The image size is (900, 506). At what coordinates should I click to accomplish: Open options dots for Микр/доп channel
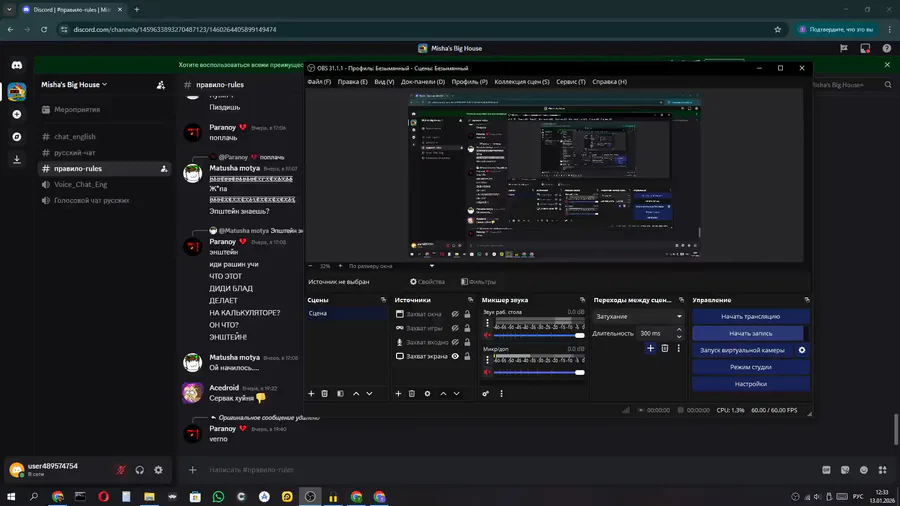tap(487, 360)
